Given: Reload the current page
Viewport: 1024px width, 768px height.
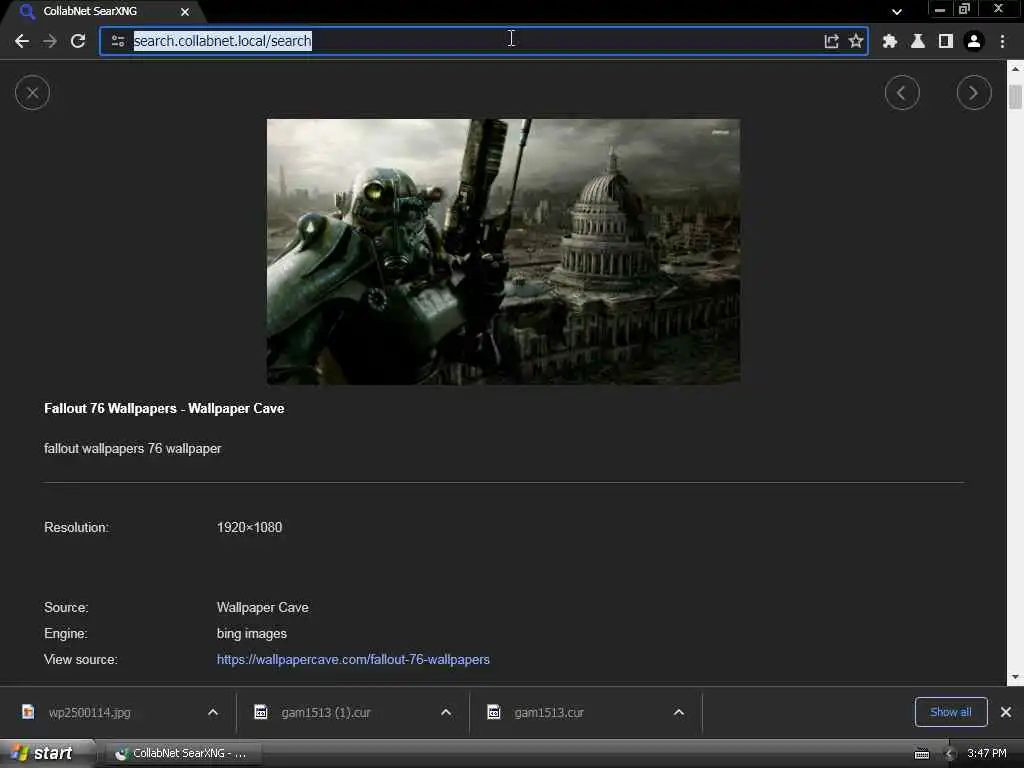Looking at the screenshot, I should point(78,41).
